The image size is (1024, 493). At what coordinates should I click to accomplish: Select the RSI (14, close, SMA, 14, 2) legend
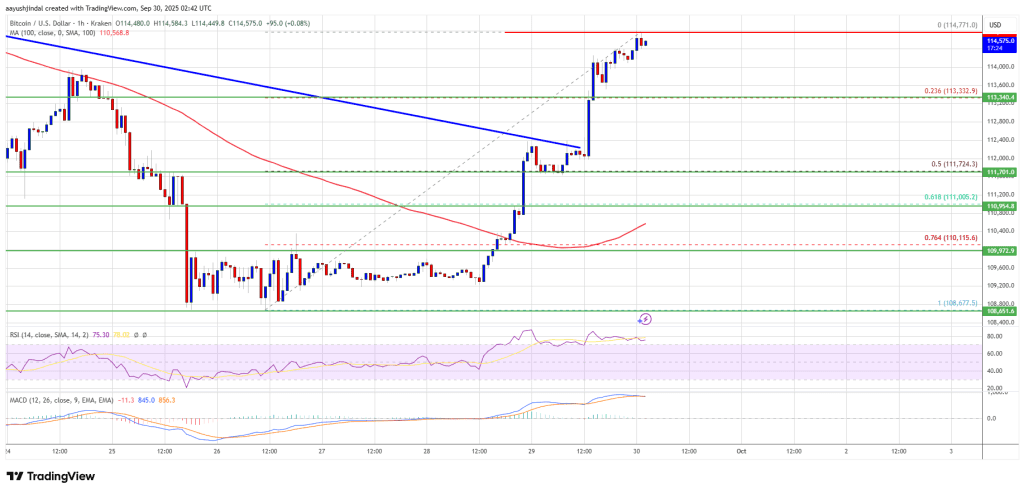click(x=55, y=334)
